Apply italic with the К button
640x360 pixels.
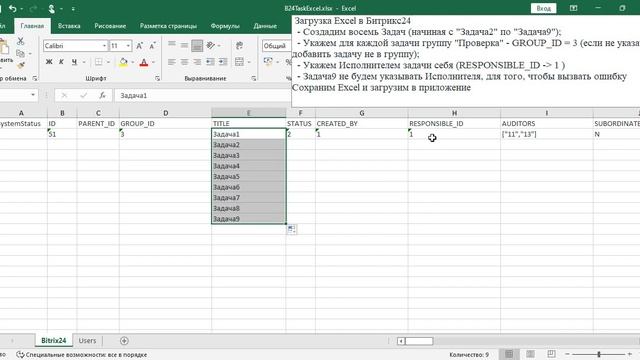click(61, 62)
